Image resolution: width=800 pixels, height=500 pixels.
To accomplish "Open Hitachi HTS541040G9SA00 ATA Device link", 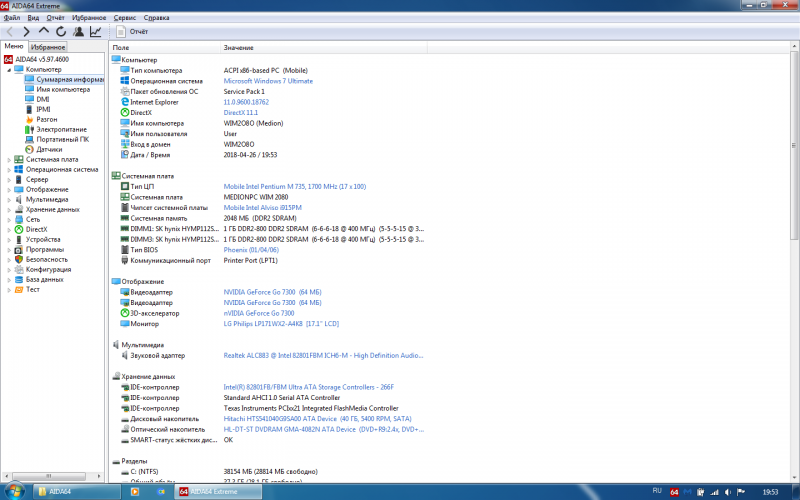I will pyautogui.click(x=317, y=418).
